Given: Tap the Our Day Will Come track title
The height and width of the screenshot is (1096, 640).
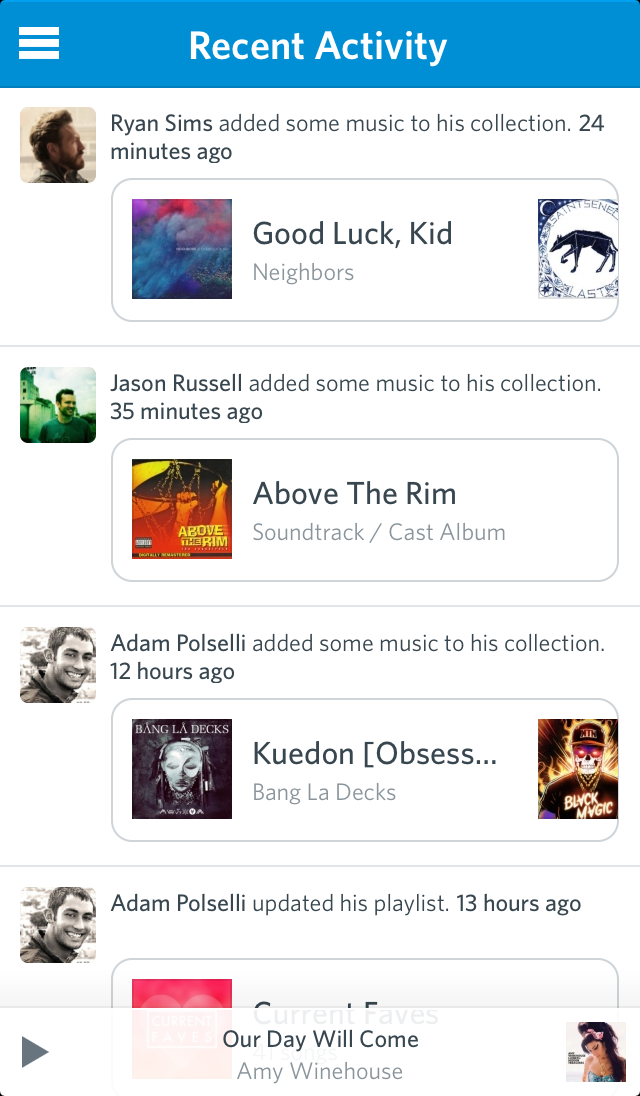Looking at the screenshot, I should pos(320,1039).
